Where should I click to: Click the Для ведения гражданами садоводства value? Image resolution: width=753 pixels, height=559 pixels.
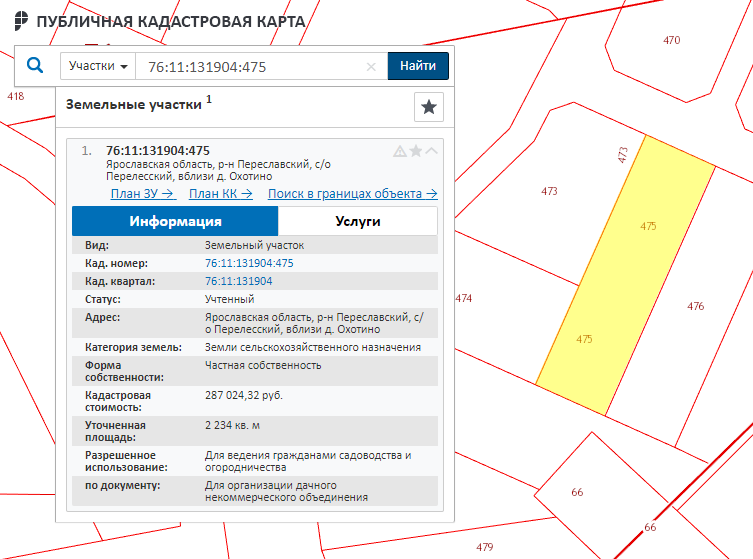[x=308, y=461]
